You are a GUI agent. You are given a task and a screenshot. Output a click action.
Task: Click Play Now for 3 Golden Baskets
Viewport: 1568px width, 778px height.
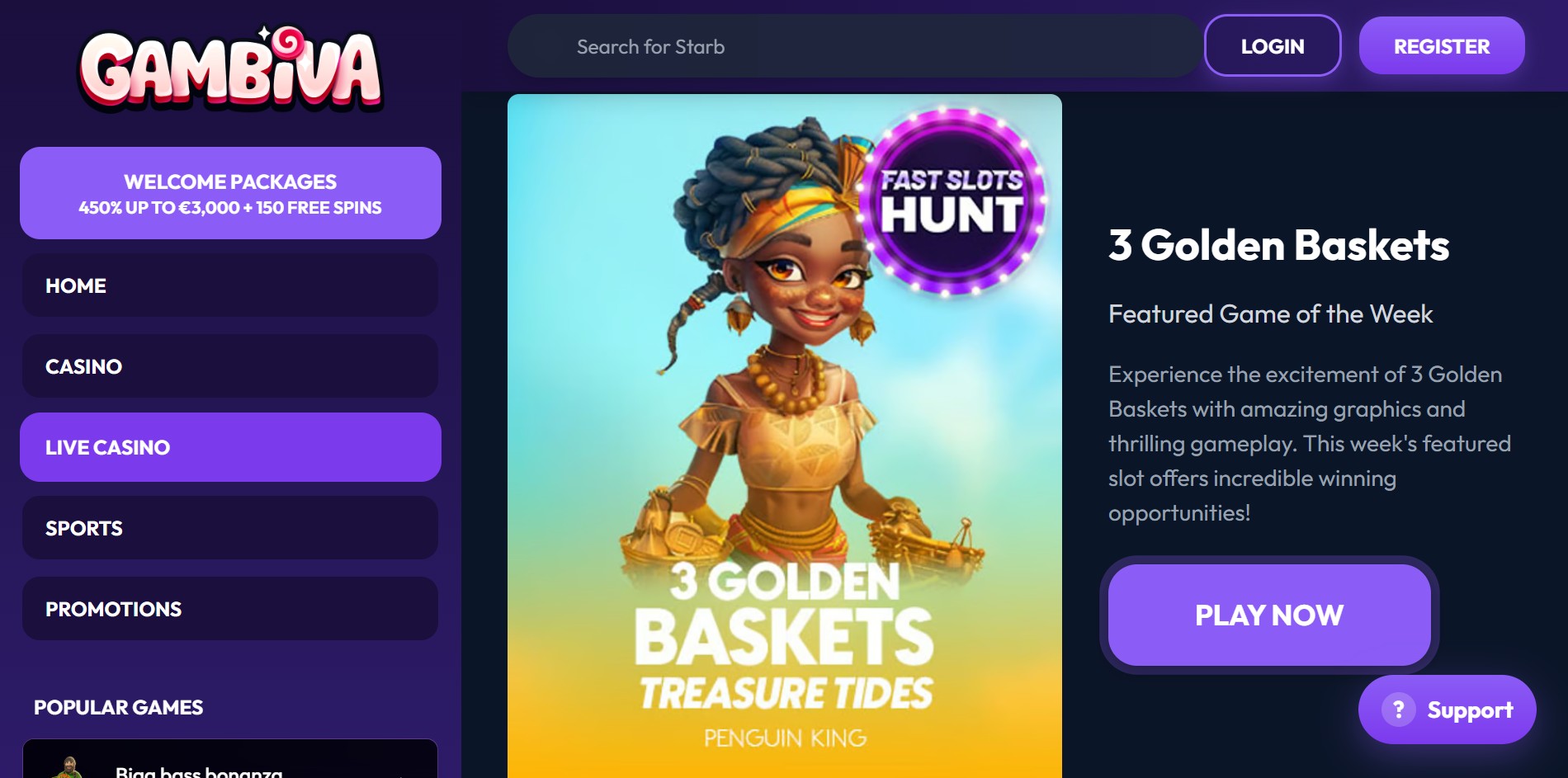(1269, 615)
